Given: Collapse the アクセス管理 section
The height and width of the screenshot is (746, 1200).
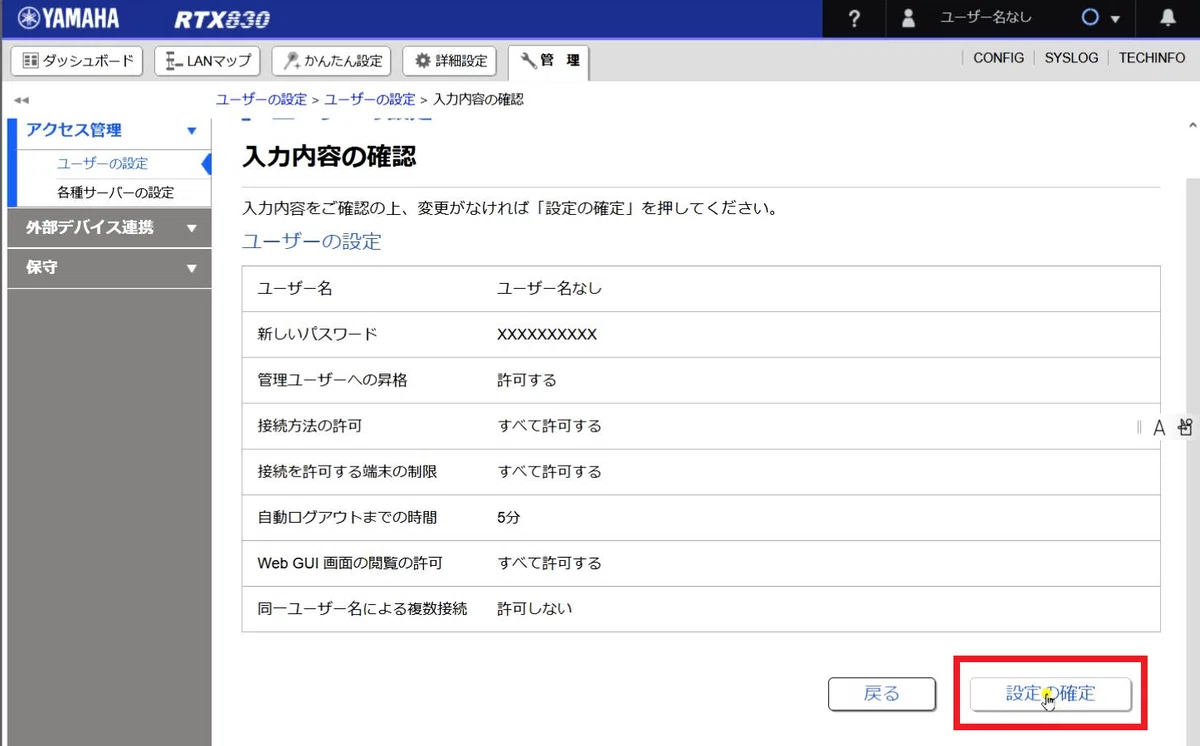Looking at the screenshot, I should coord(109,130).
